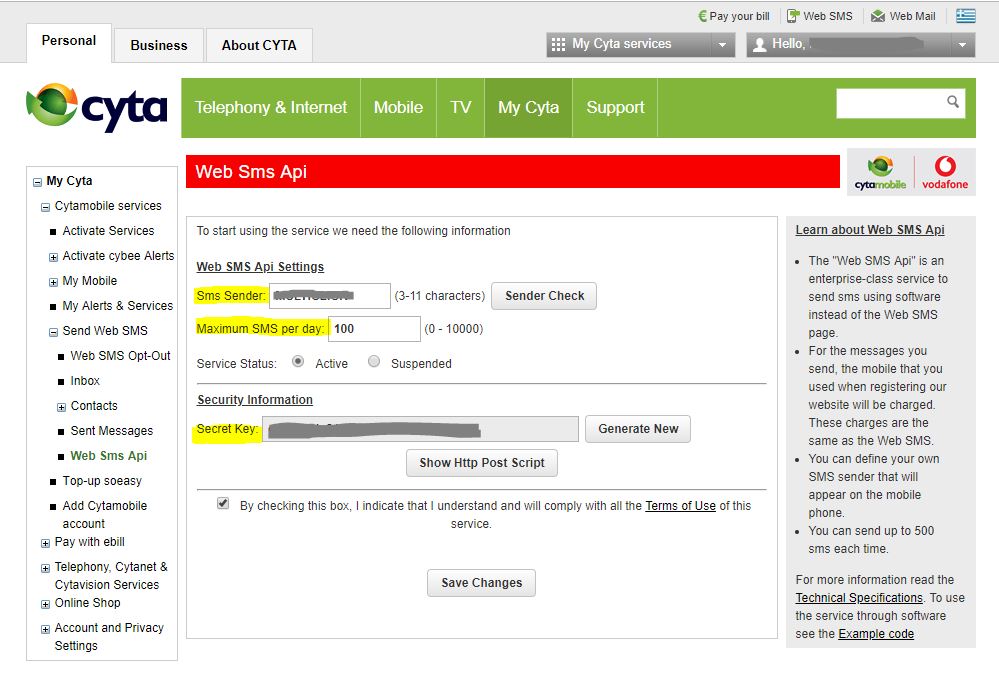This screenshot has height=684, width=999.
Task: Click the search magnifier icon
Action: pos(952,101)
